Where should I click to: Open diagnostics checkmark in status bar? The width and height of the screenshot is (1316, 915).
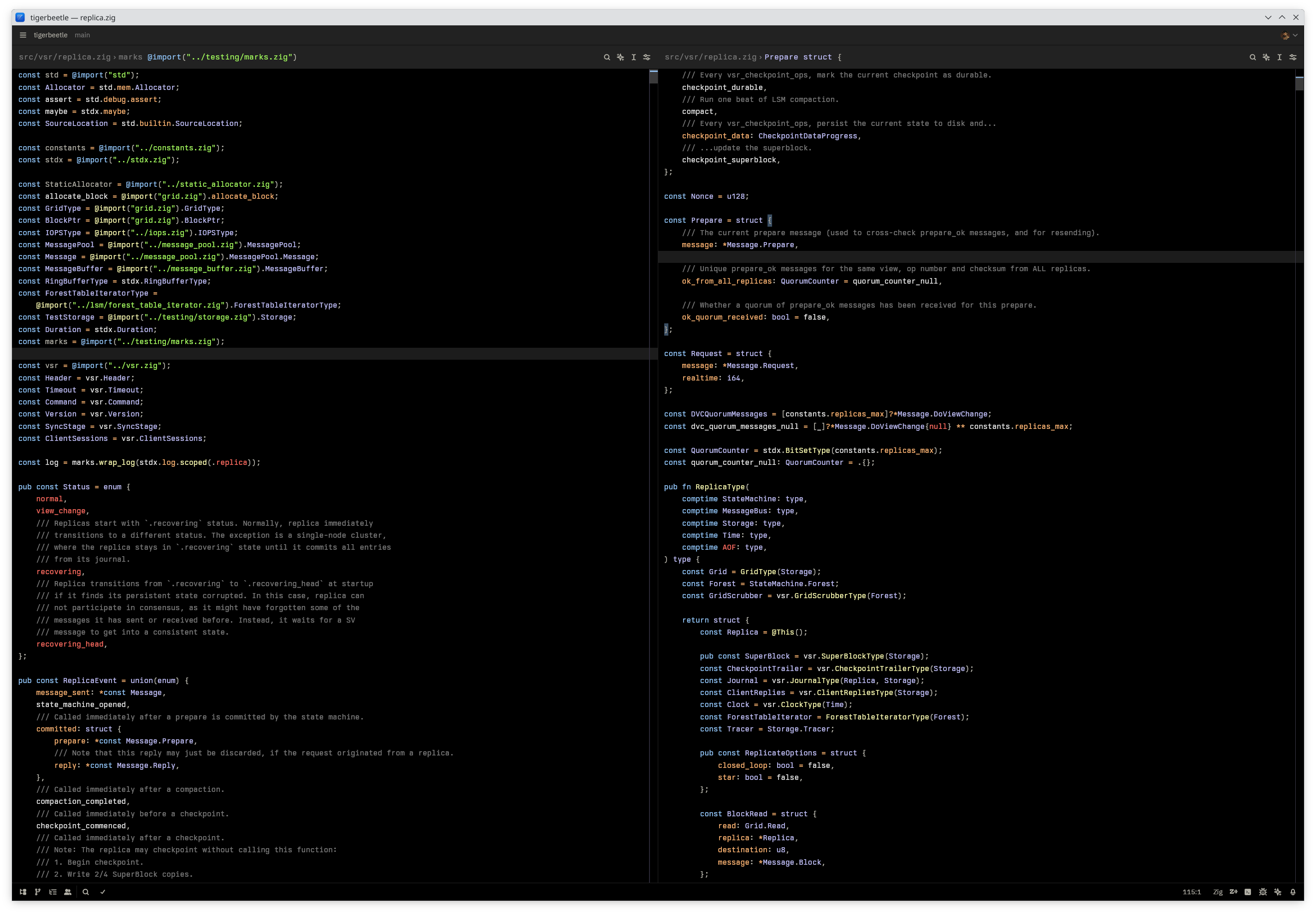coord(103,892)
